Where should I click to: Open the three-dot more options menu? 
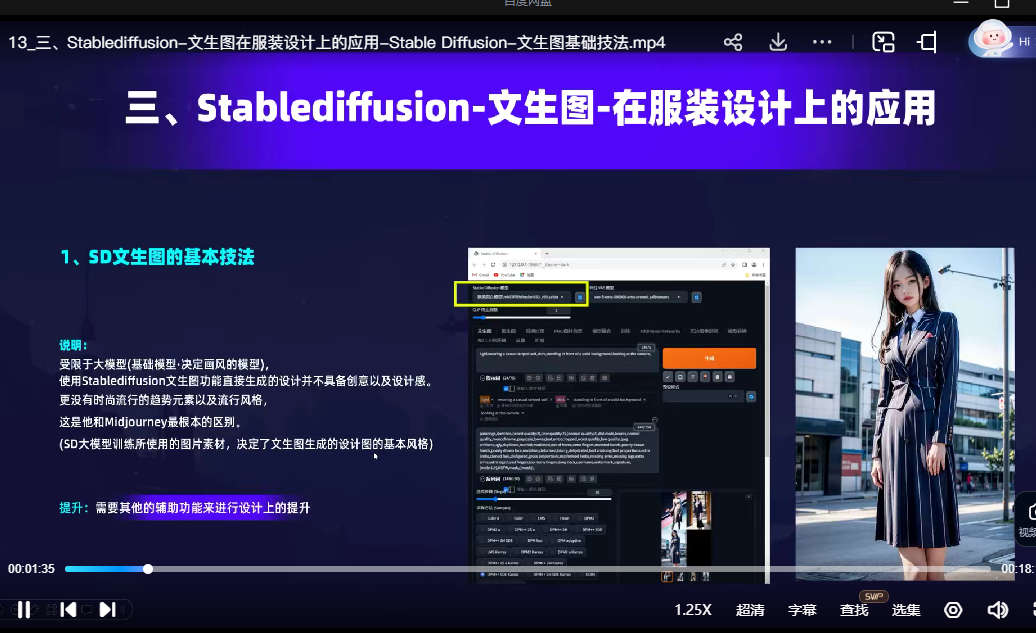coord(822,42)
